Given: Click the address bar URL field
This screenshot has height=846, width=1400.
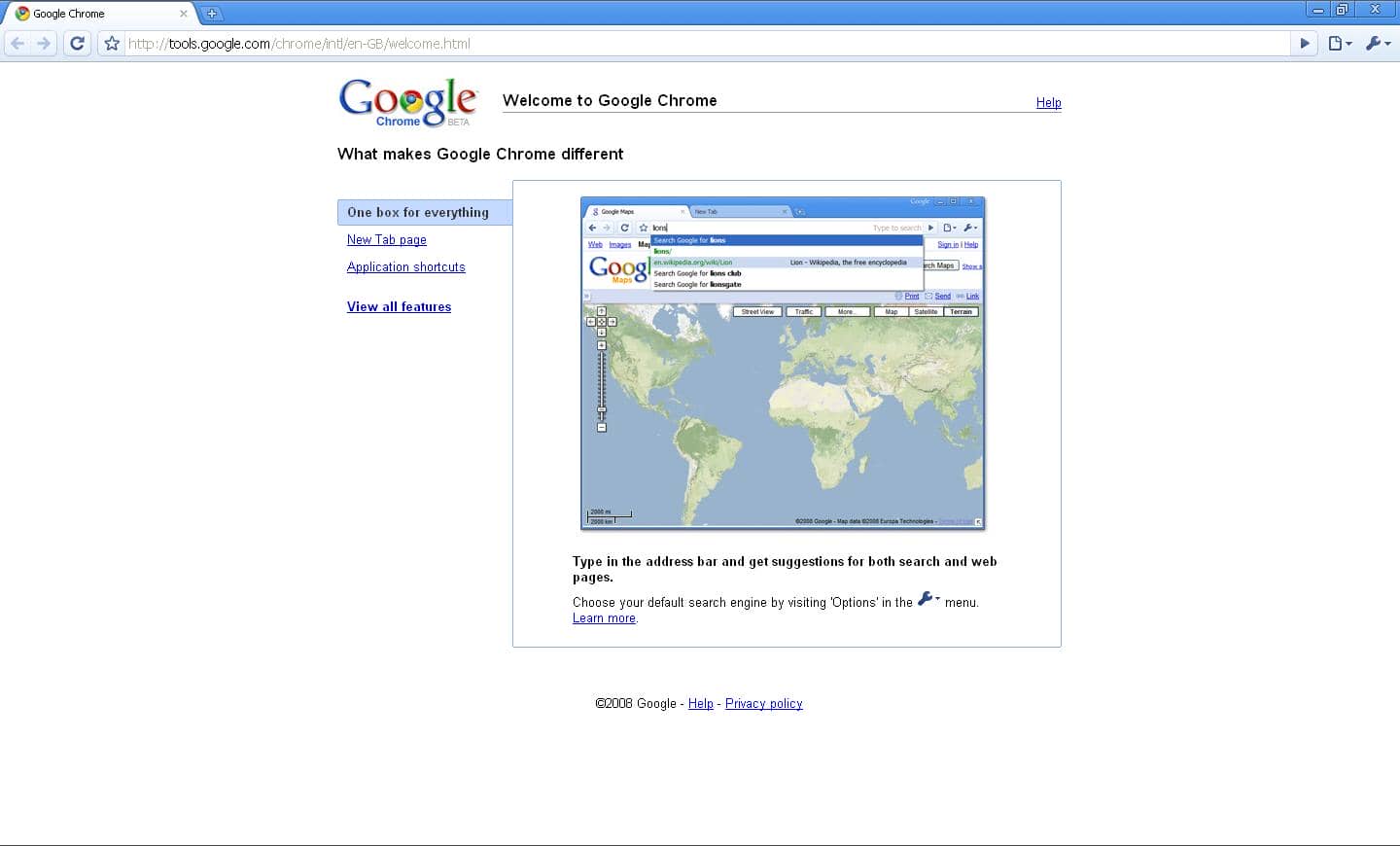Looking at the screenshot, I should coord(681,44).
